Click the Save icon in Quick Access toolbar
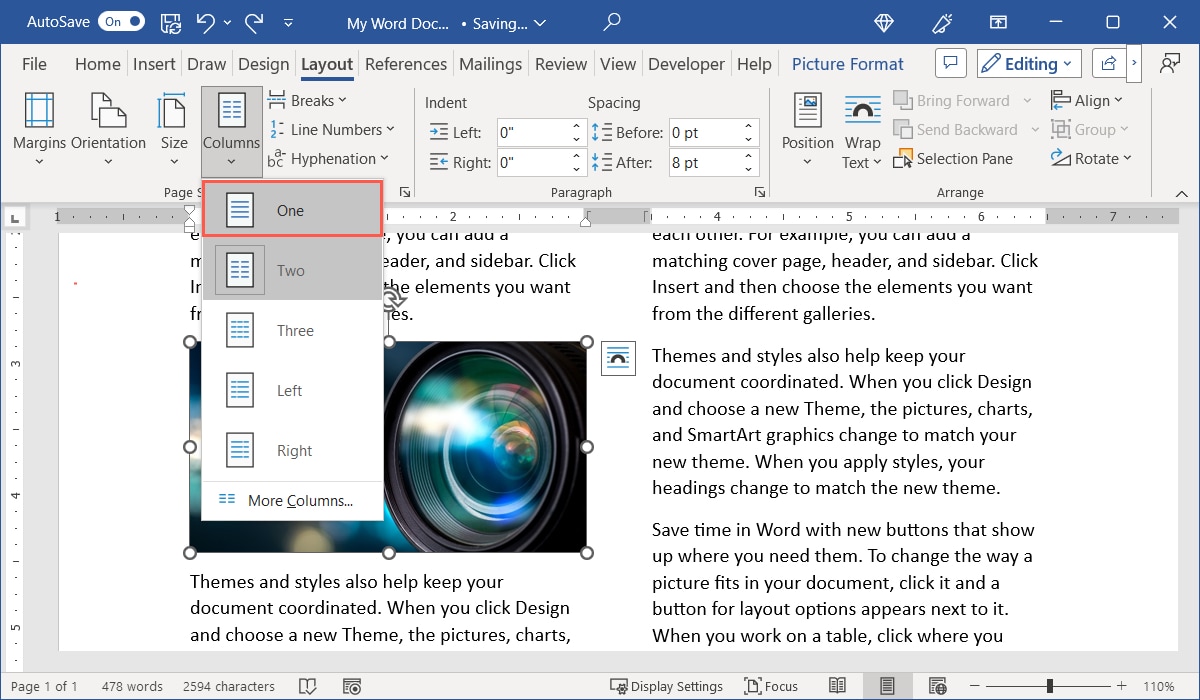Viewport: 1200px width, 700px height. [170, 22]
